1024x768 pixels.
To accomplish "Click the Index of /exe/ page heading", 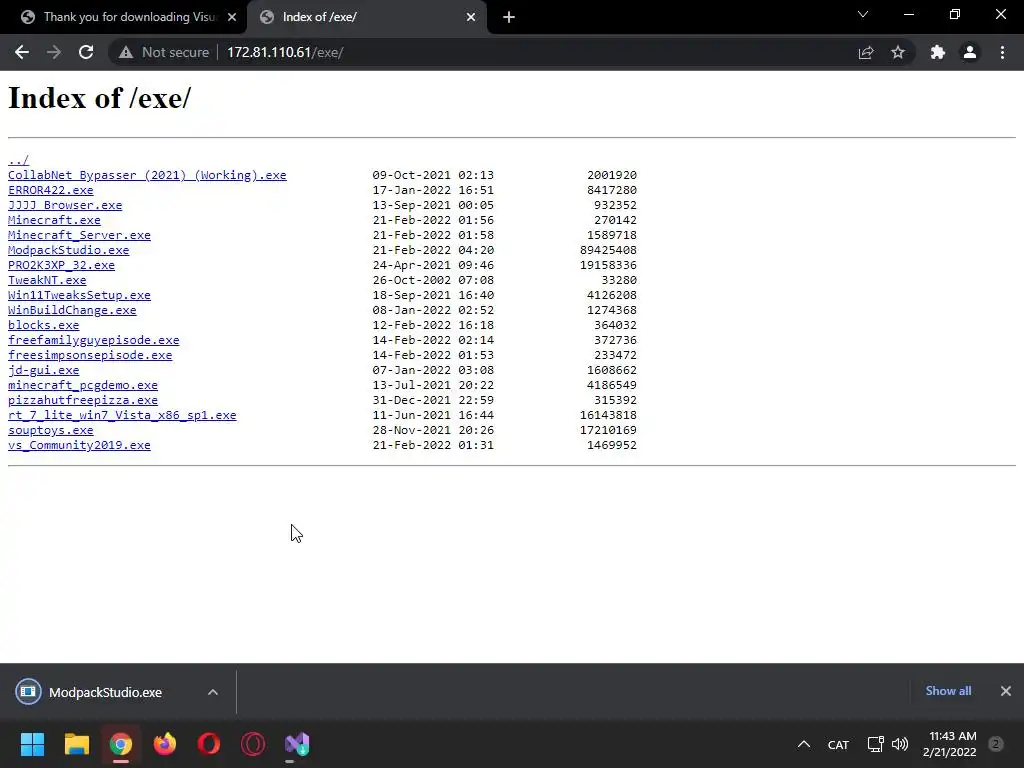I will point(99,98).
